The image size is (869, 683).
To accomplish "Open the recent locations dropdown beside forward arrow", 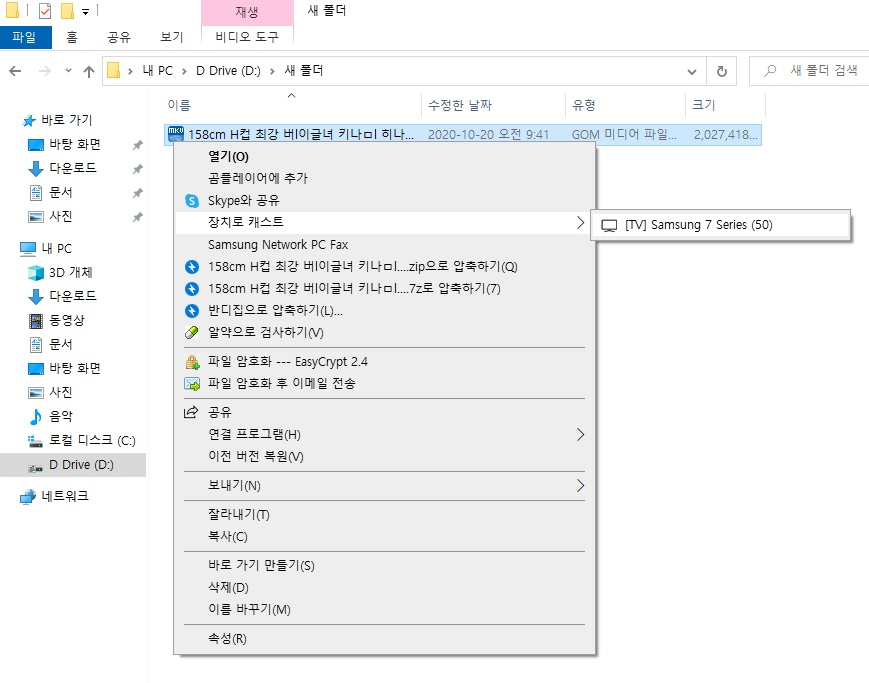I will (68, 71).
